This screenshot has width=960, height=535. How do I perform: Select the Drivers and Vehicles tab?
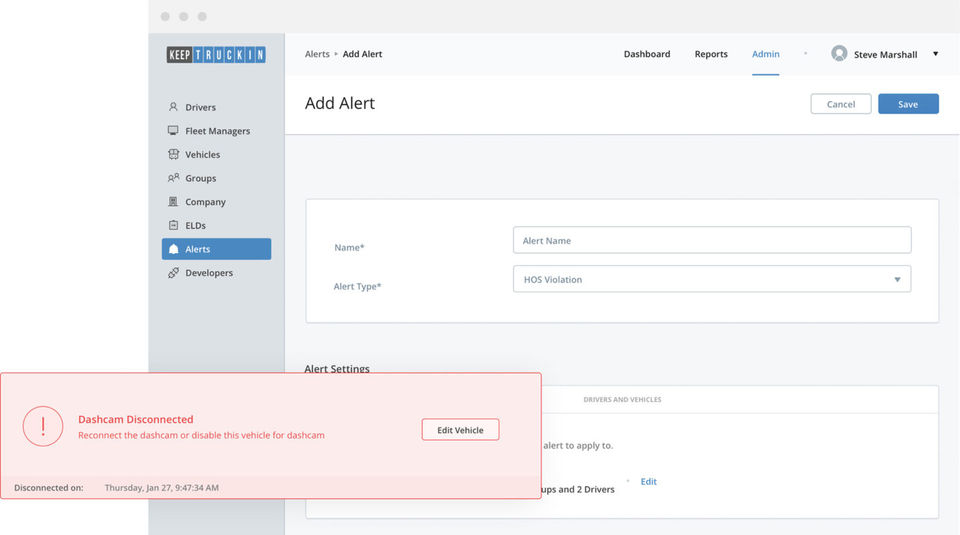click(622, 399)
